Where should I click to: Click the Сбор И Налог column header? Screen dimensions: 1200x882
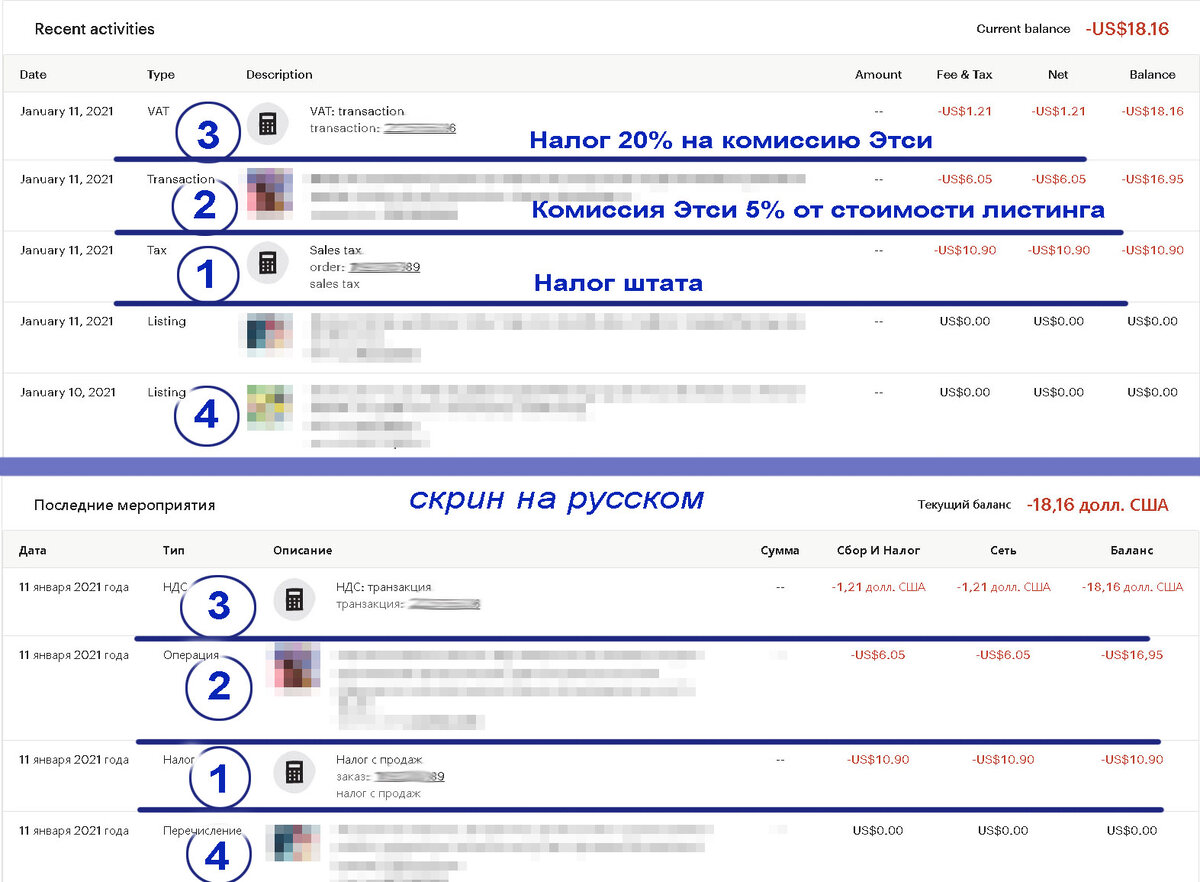(x=879, y=551)
